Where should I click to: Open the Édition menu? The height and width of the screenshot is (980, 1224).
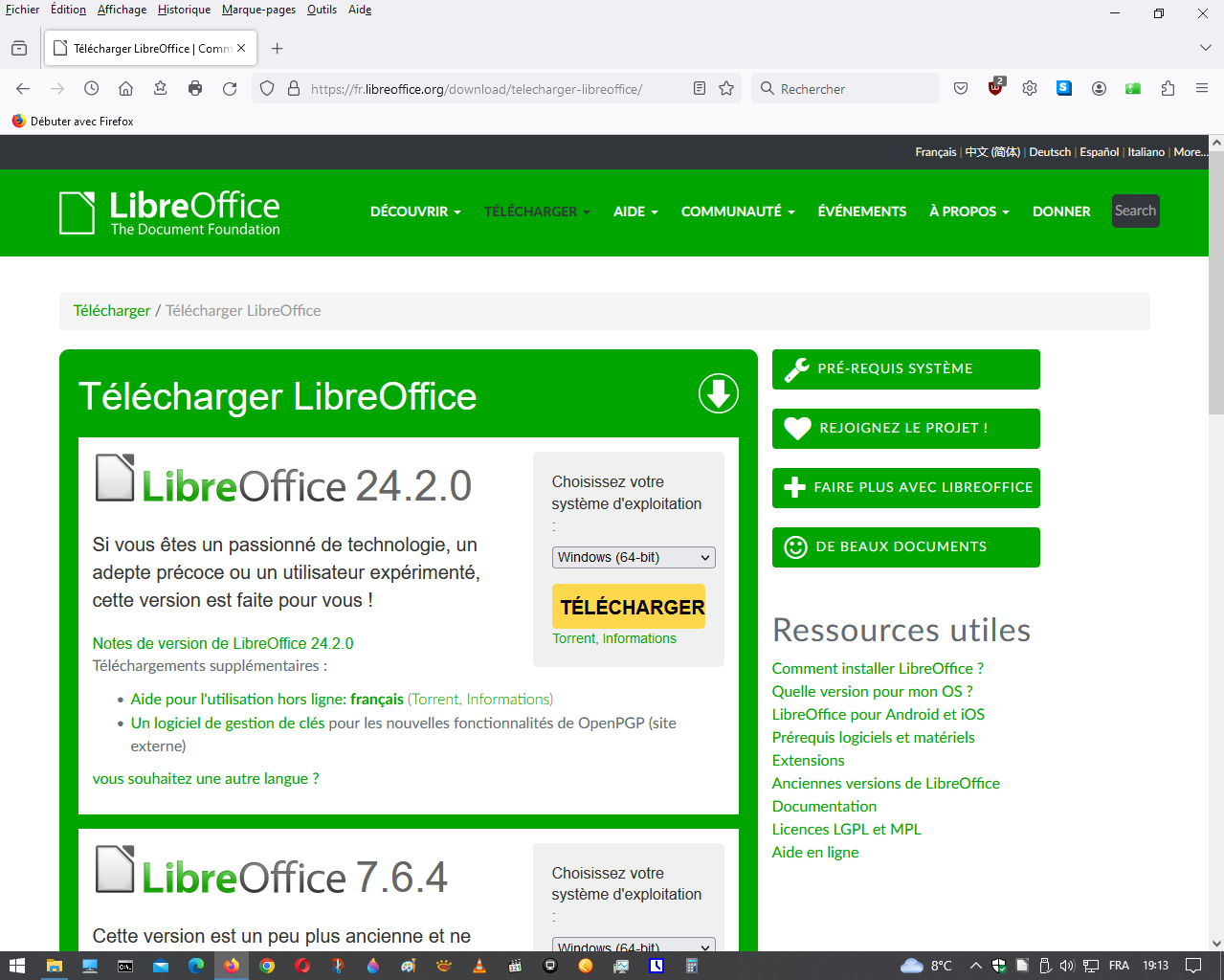pos(68,10)
